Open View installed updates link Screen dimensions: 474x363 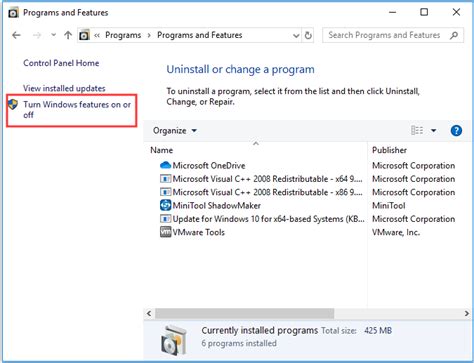coord(64,88)
